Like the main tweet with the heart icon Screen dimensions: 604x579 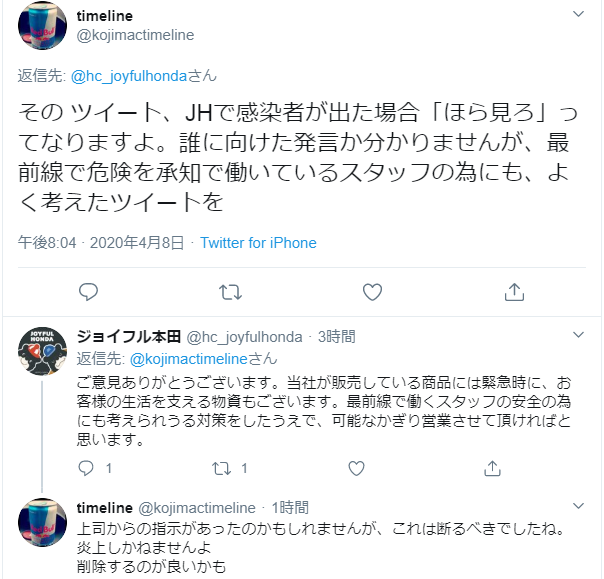pyautogui.click(x=372, y=292)
